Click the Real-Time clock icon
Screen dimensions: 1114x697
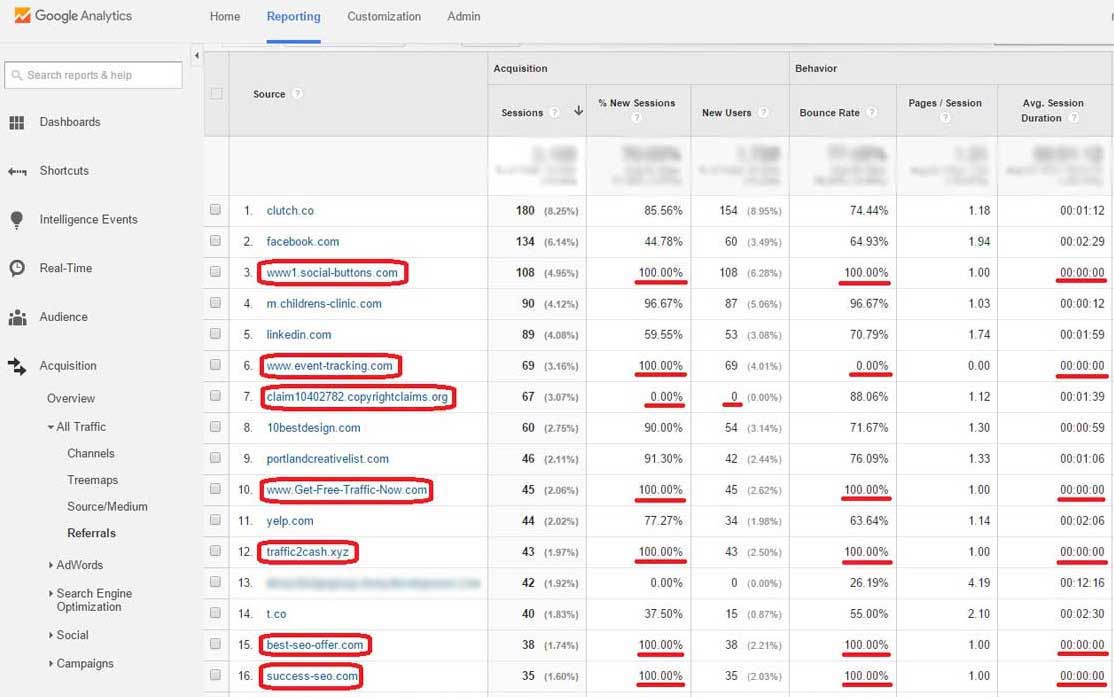(17, 269)
